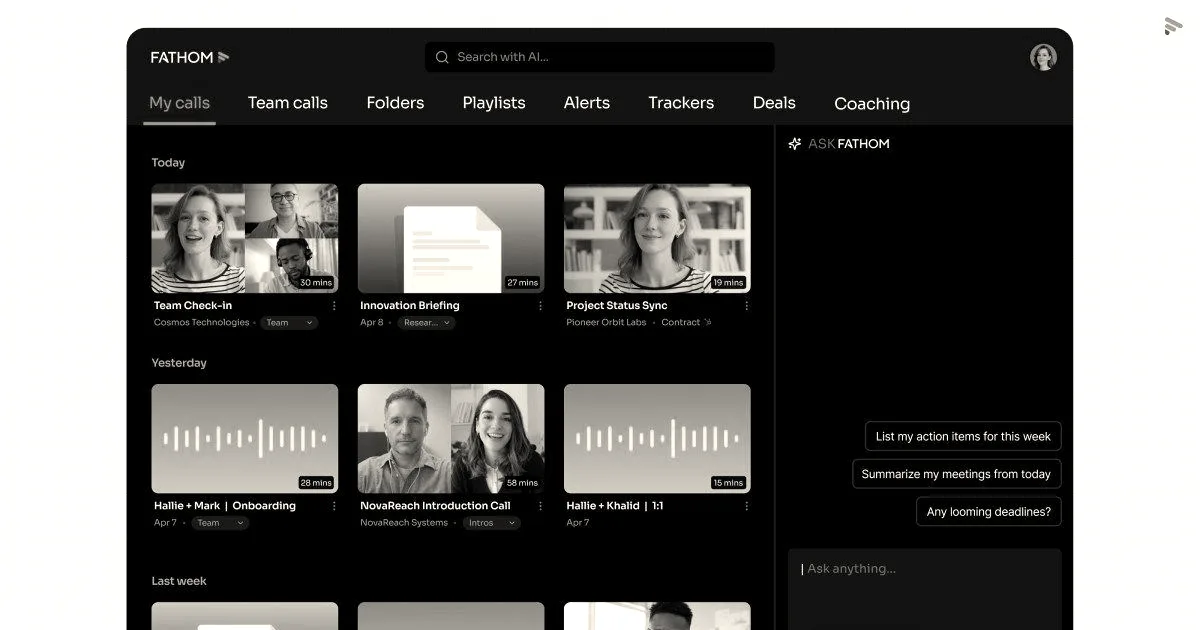Viewport: 1200px width, 630px height.
Task: Click the Cosmos Technologies company link
Action: click(x=201, y=323)
